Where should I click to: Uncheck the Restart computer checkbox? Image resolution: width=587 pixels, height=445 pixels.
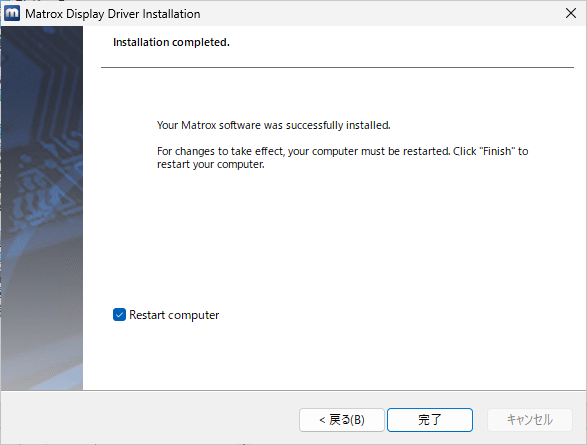[119, 315]
